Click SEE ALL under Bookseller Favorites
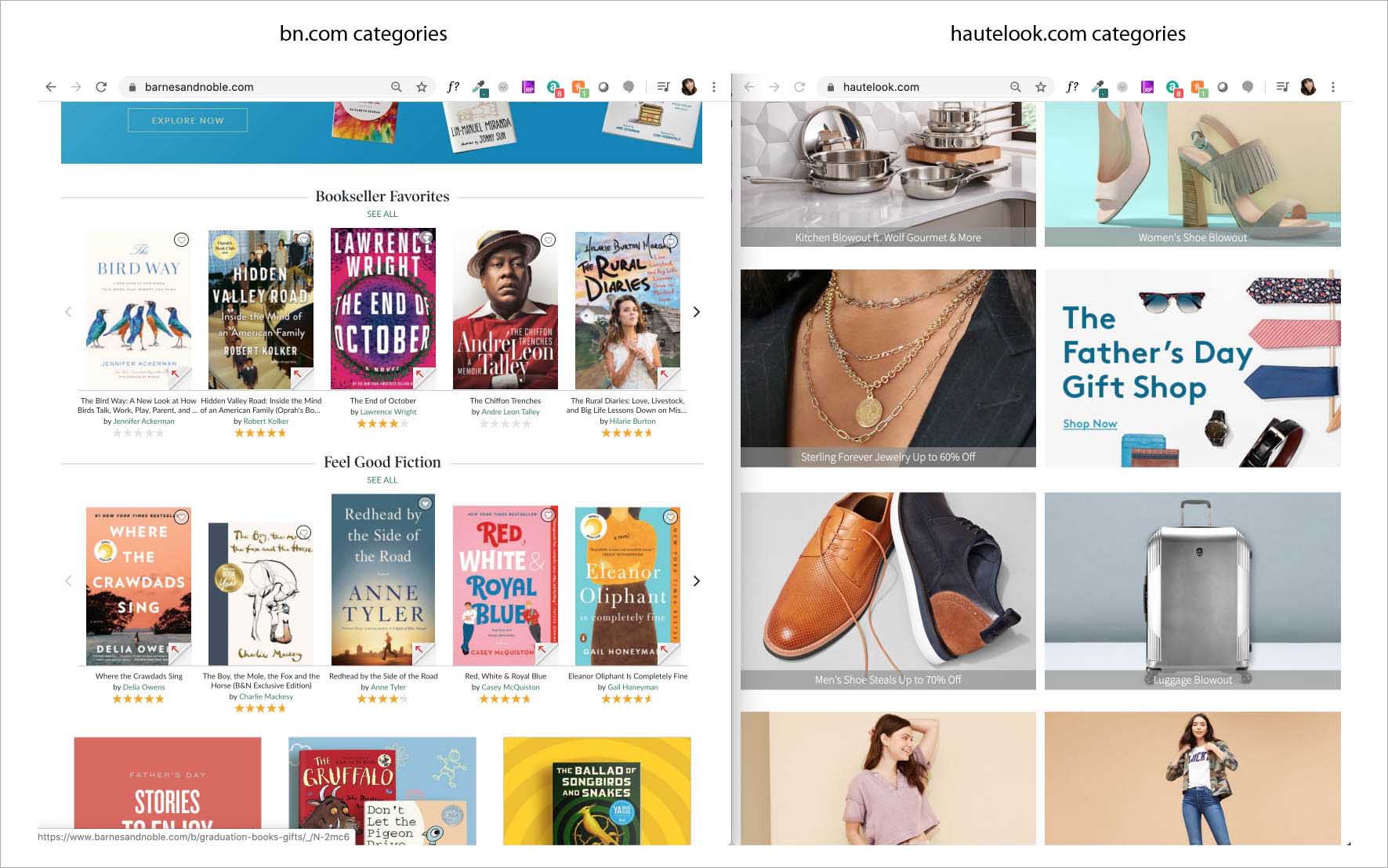Image resolution: width=1388 pixels, height=868 pixels. (382, 214)
